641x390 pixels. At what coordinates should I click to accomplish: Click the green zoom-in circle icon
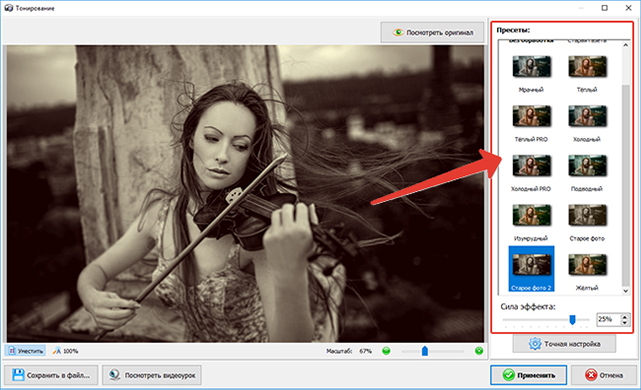click(479, 351)
